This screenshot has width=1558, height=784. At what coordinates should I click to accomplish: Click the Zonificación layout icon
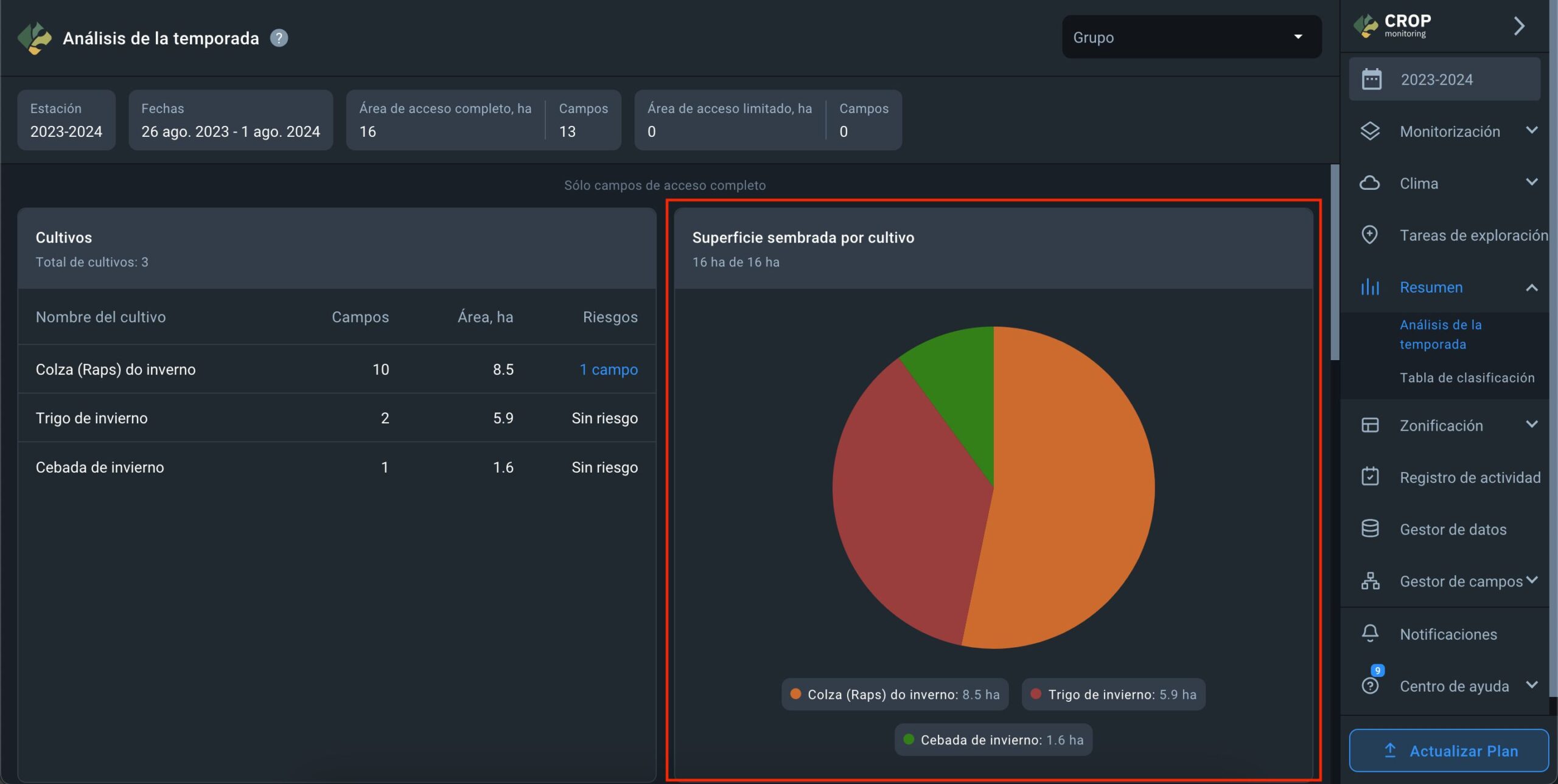(1370, 425)
